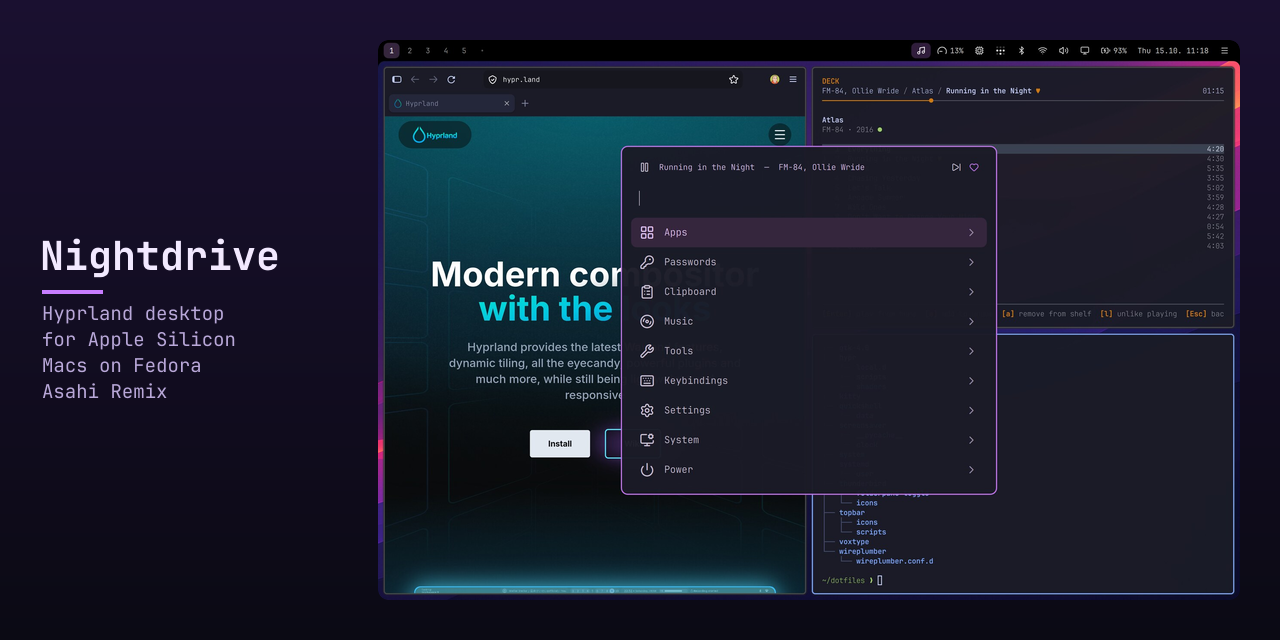Click the 13% gauge indicator in top bar

pos(950,50)
